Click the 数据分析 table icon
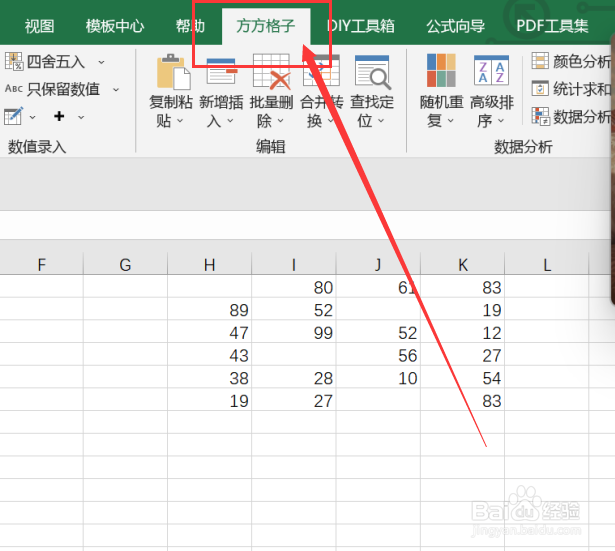 [x=541, y=116]
